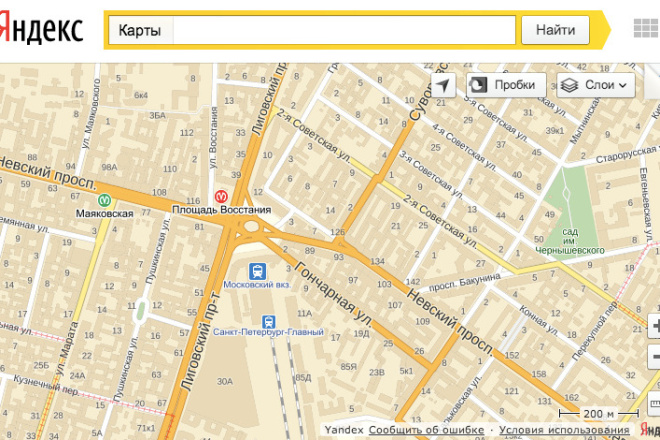Click the Yandex logo in bottom-right corner
The image size is (660, 440).
pos(650,430)
